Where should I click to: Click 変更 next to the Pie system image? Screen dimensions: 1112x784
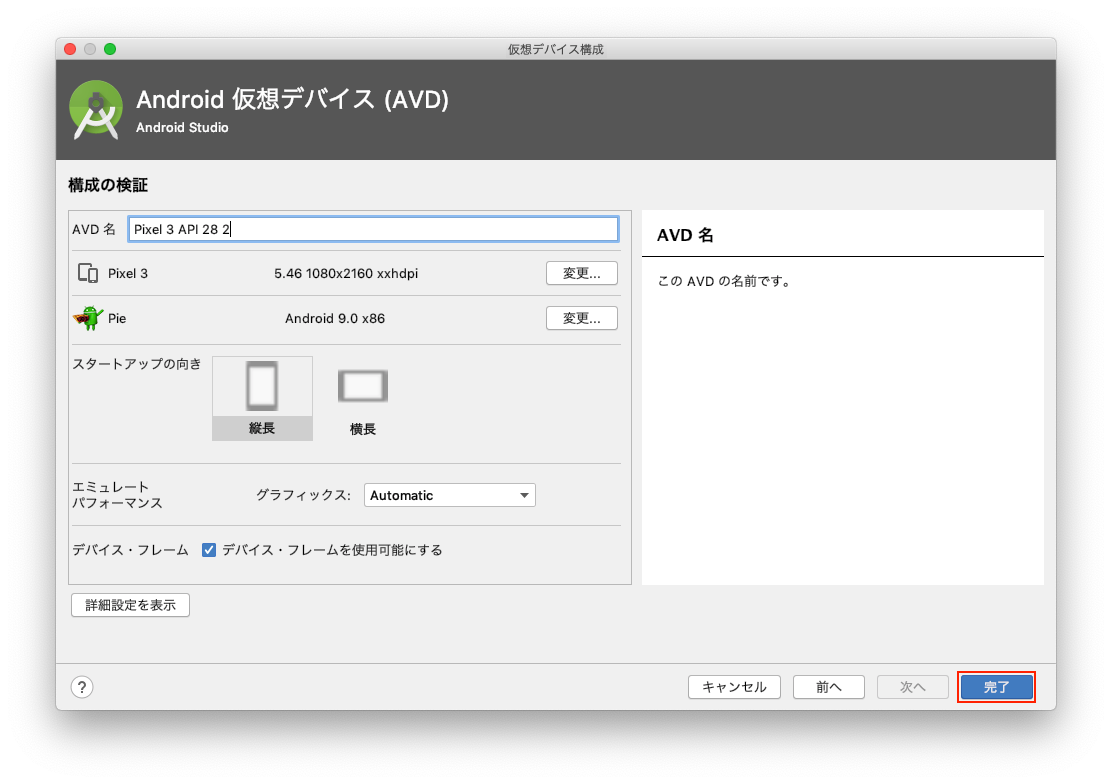point(581,317)
